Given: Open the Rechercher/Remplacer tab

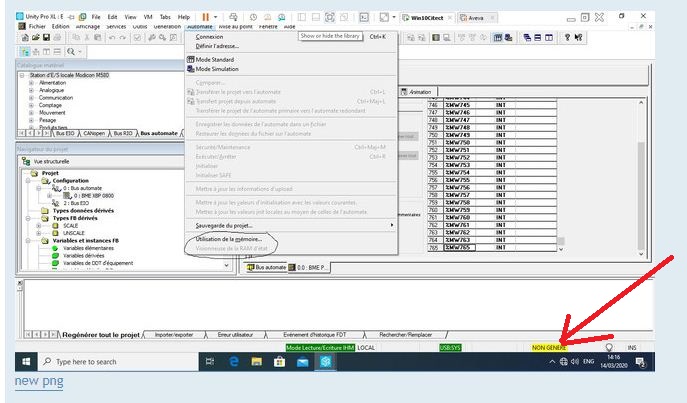Looking at the screenshot, I should click(x=407, y=334).
